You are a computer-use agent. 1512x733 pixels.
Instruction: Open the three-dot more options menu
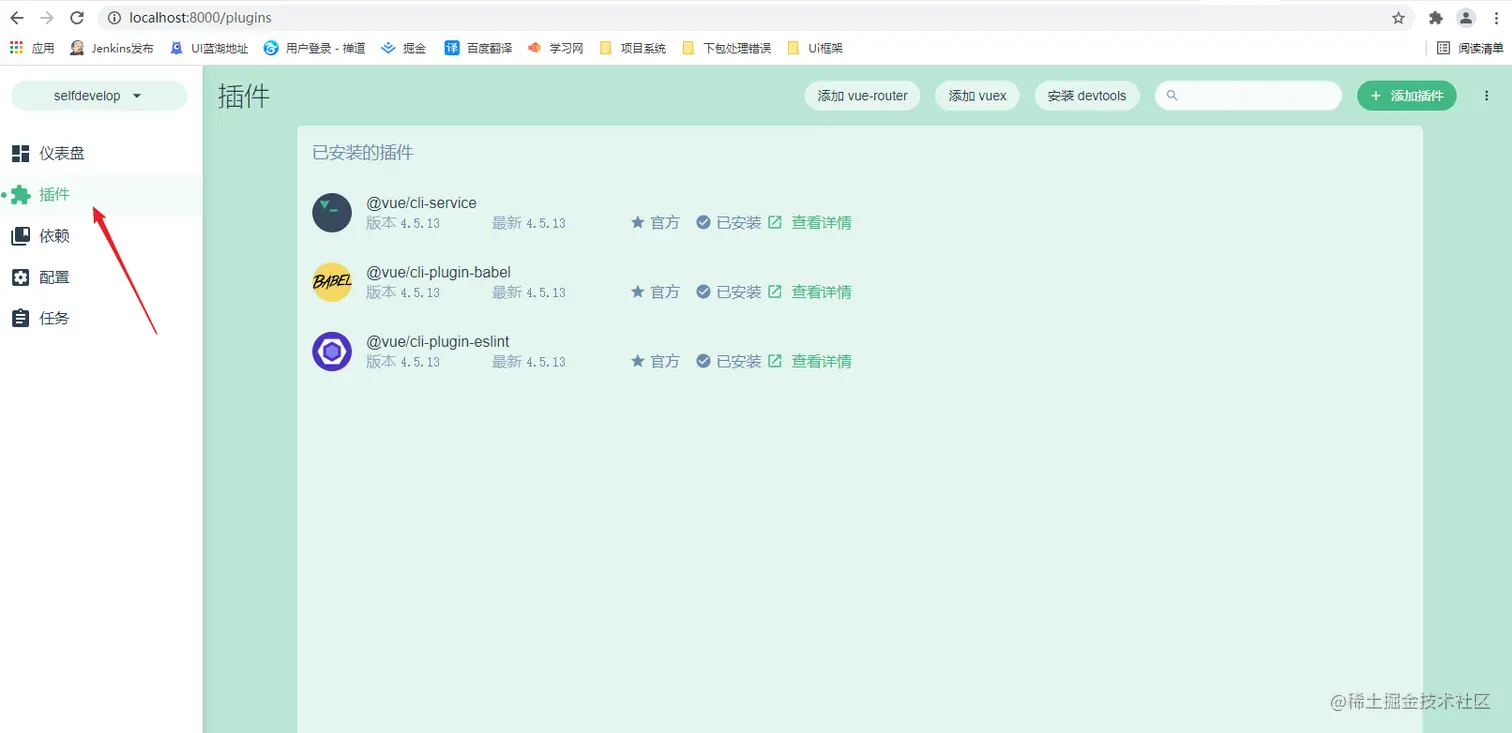pos(1486,96)
